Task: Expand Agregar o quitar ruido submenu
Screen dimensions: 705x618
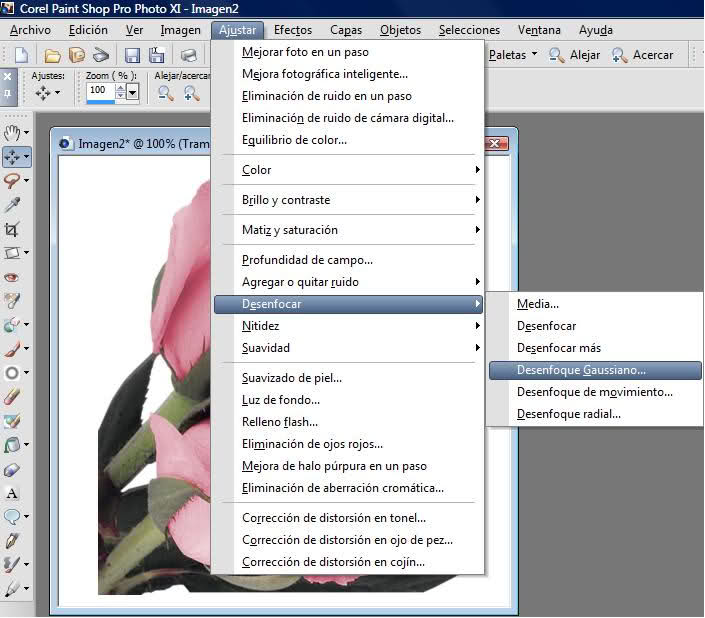Action: point(348,282)
